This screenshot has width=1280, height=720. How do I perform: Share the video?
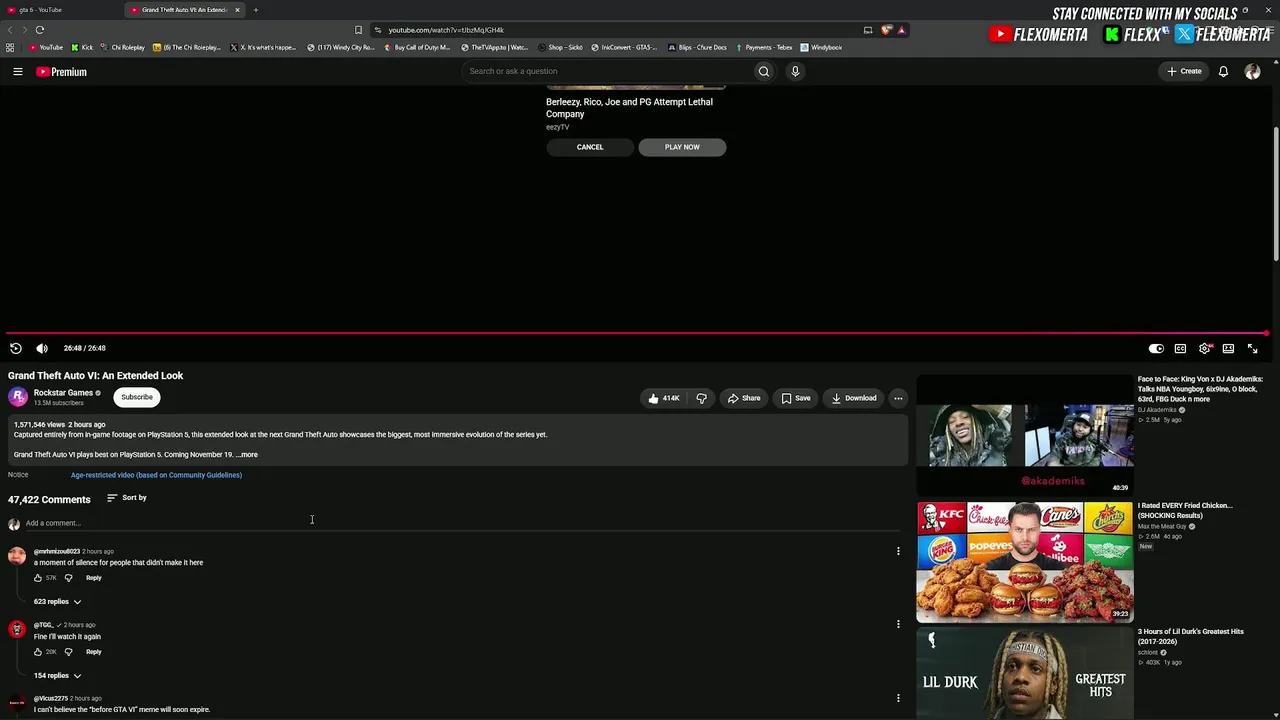click(x=744, y=398)
